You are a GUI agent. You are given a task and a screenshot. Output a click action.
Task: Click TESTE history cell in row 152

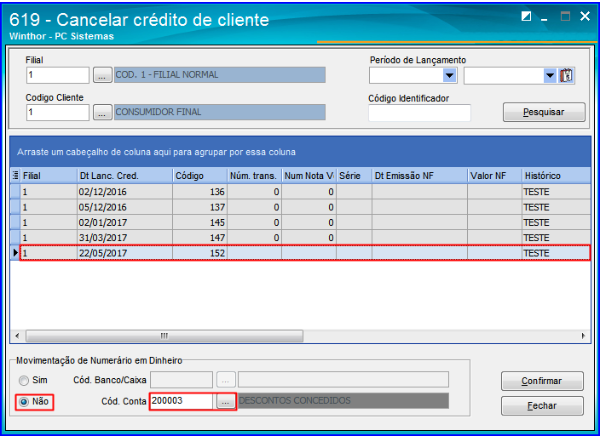coord(556,253)
